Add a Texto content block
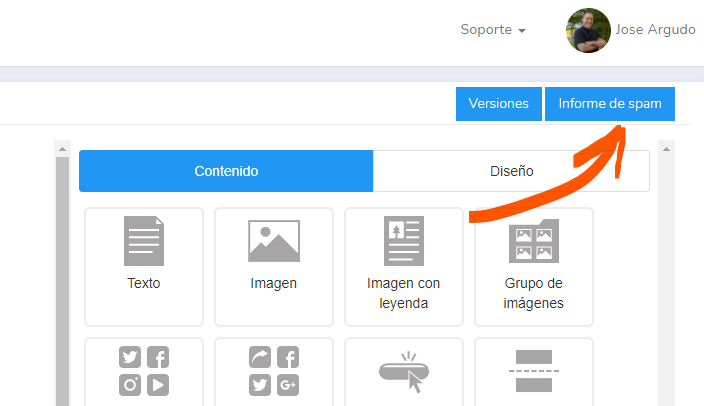This screenshot has height=406, width=704. (144, 267)
